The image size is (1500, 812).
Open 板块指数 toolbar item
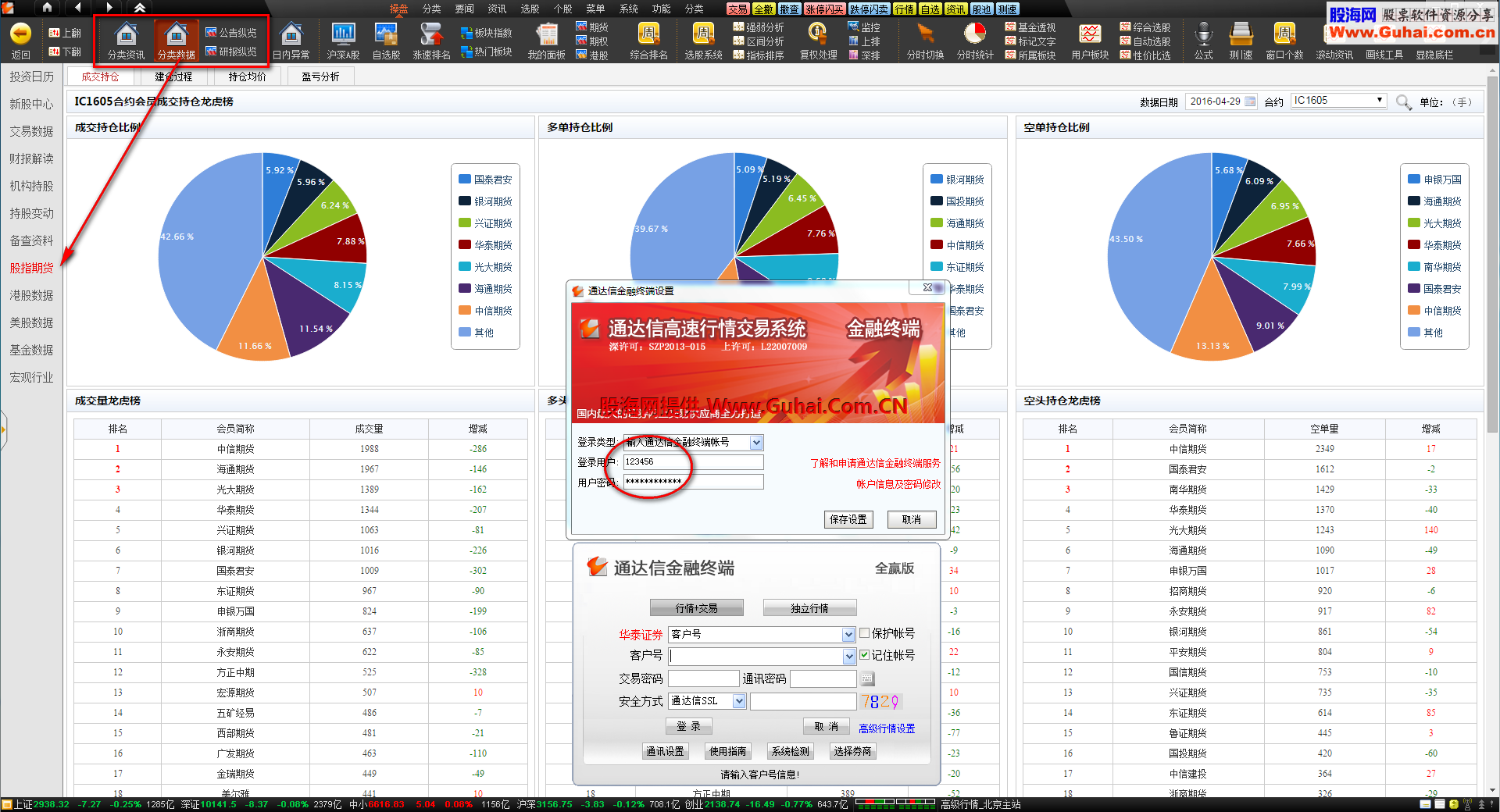(487, 33)
